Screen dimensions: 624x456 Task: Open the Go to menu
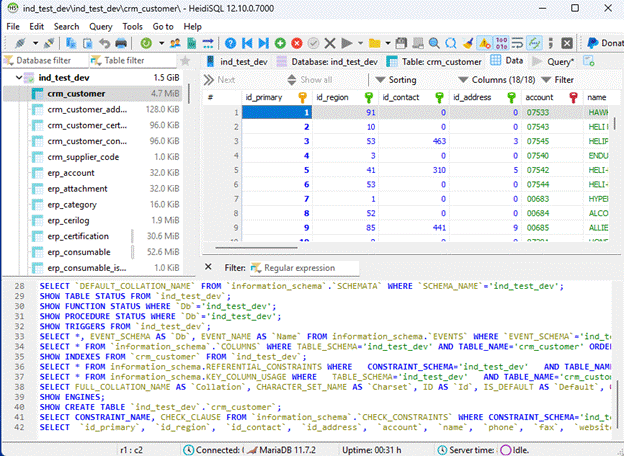163,27
